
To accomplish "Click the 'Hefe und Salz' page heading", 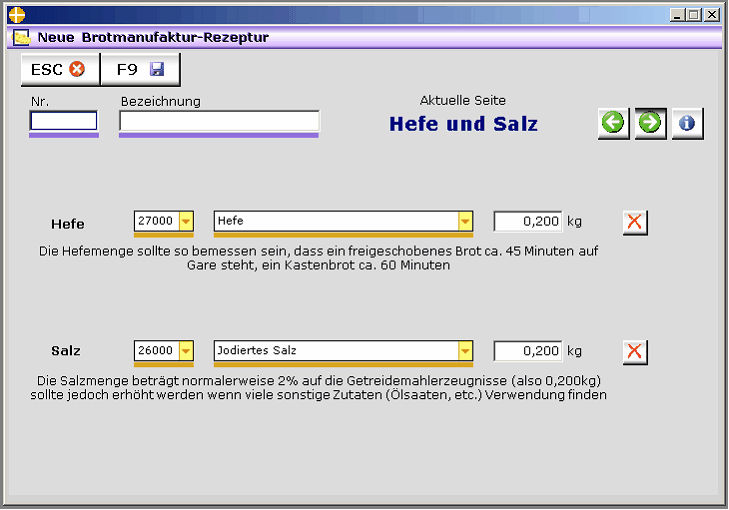I will tap(464, 124).
